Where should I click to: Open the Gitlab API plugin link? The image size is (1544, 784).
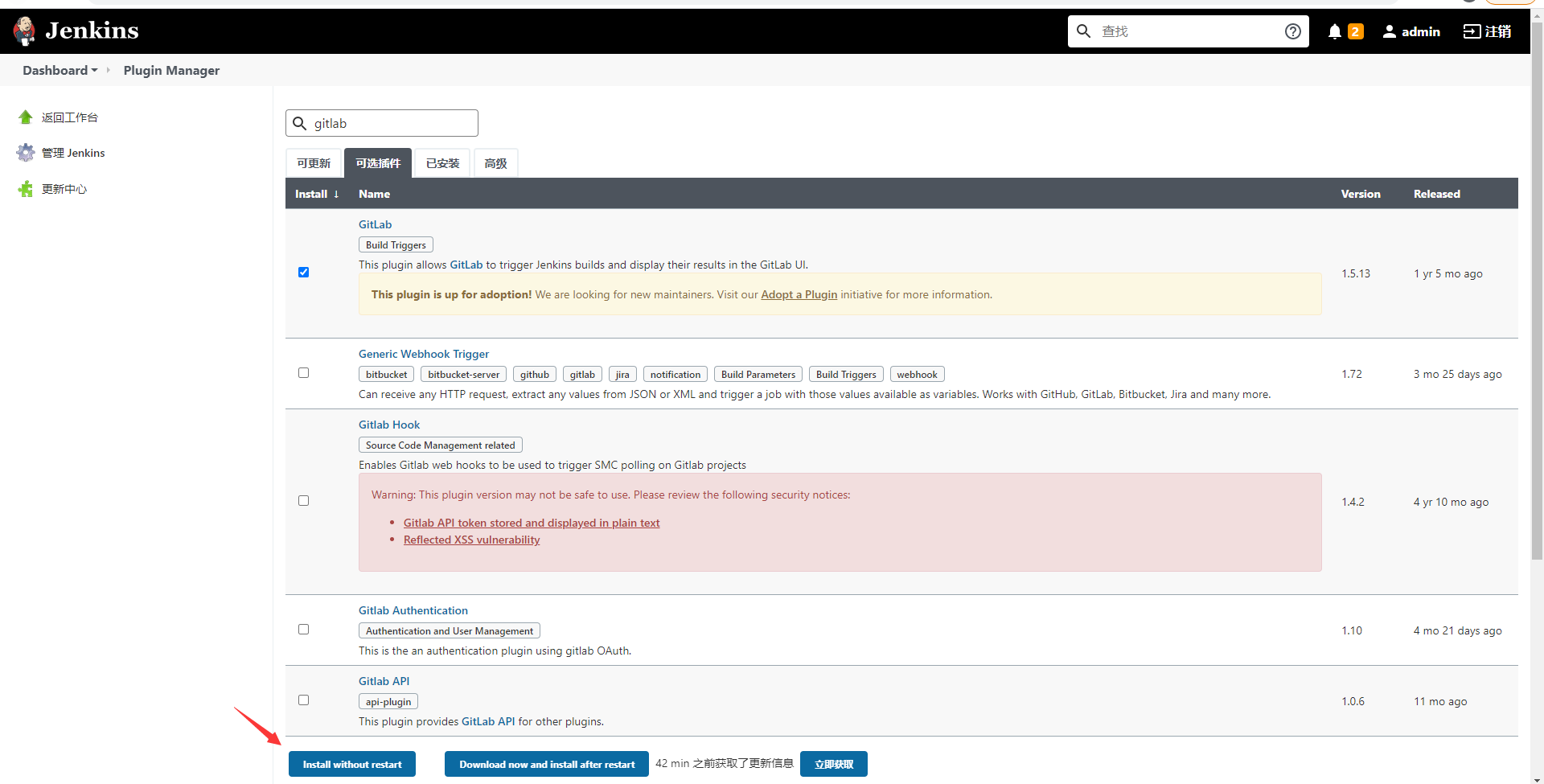coord(384,681)
